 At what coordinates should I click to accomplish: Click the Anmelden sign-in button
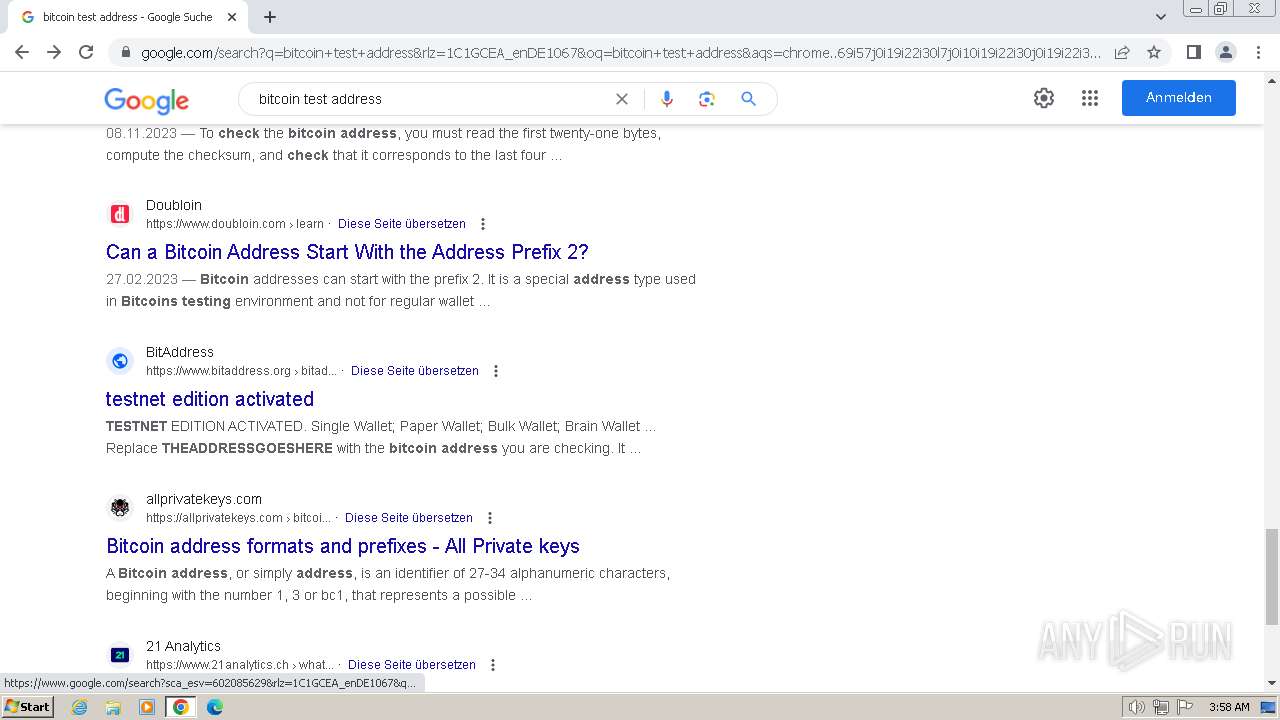(1179, 98)
